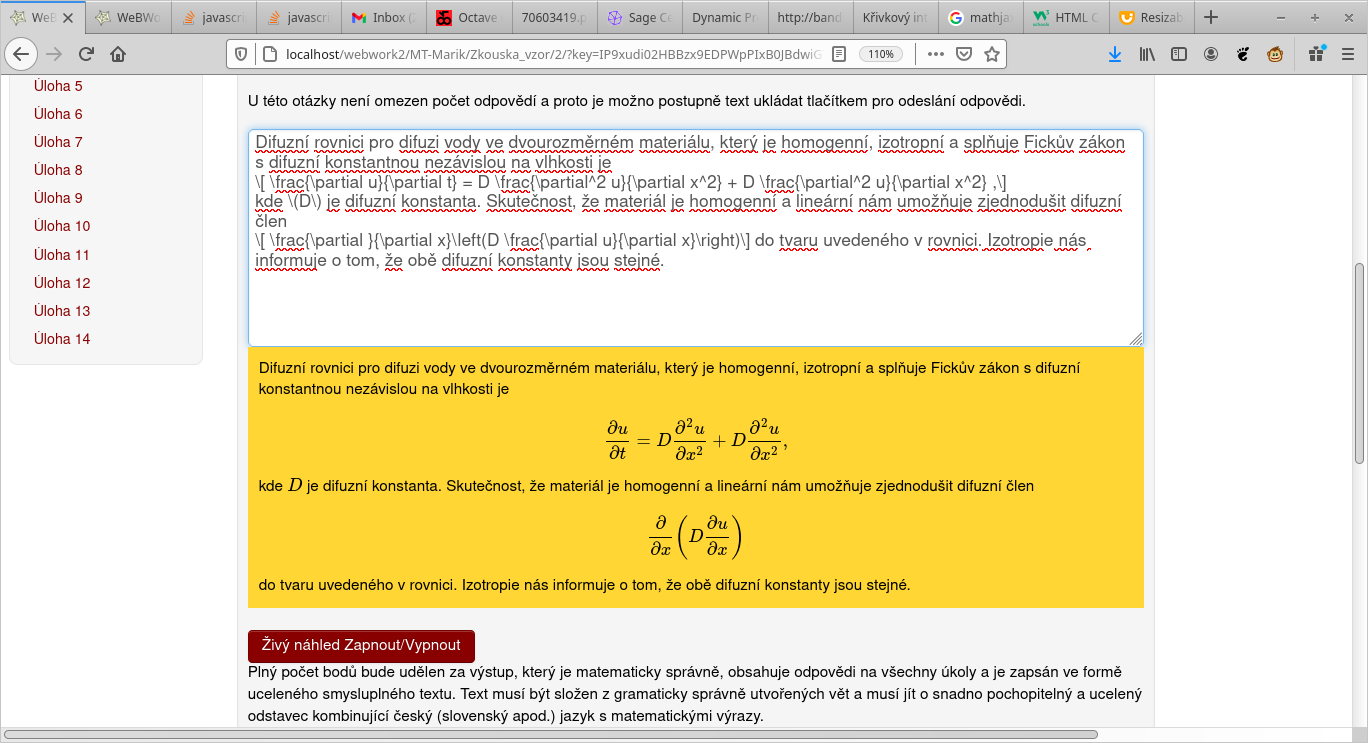1368x743 pixels.
Task: Switch to the Sage Cell tab
Action: pyautogui.click(x=638, y=17)
